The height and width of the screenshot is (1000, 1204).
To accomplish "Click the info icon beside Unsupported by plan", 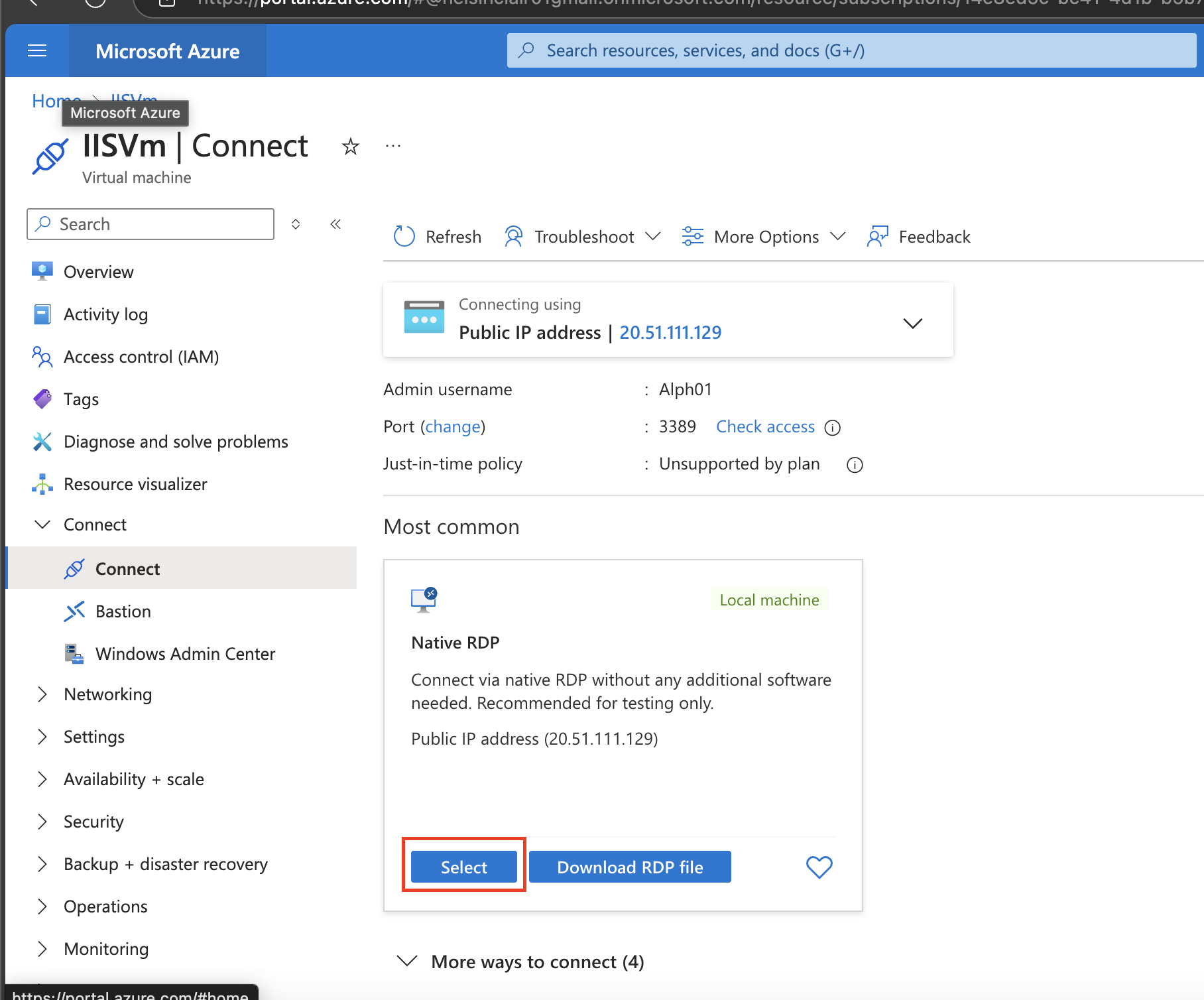I will pyautogui.click(x=855, y=465).
